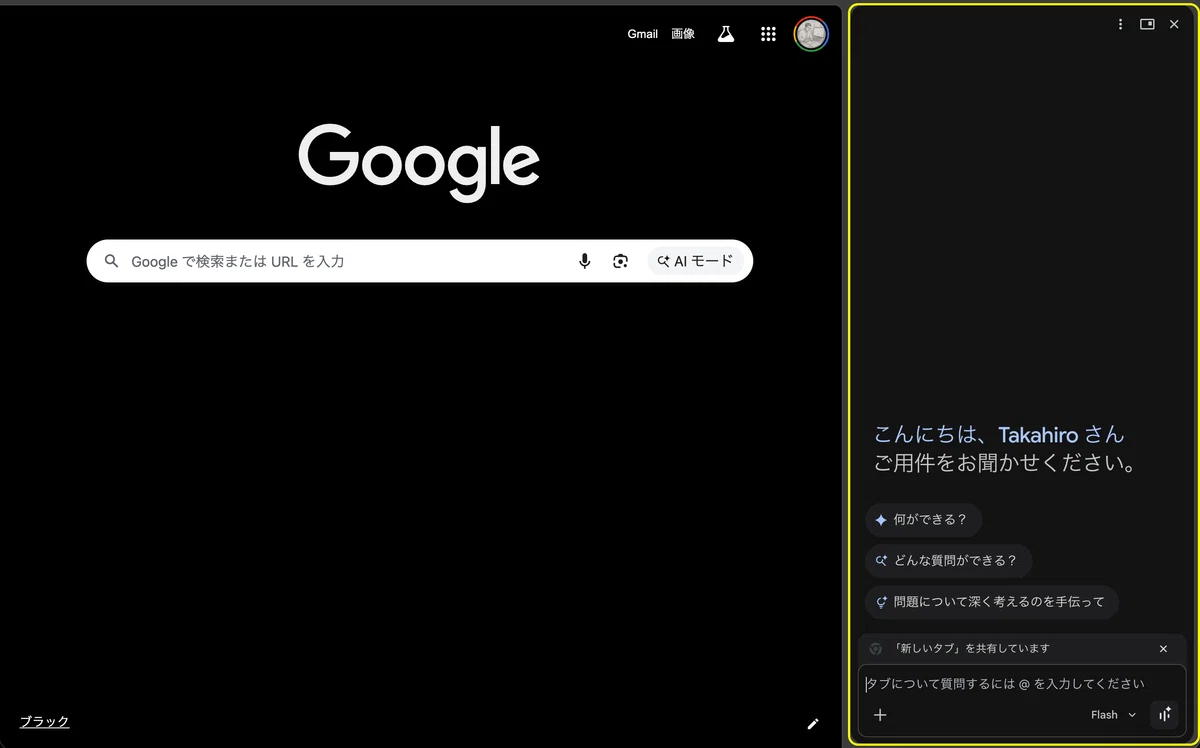Screen dimensions: 1200x748
Task: Start live voice mode icon
Action: click(1164, 715)
